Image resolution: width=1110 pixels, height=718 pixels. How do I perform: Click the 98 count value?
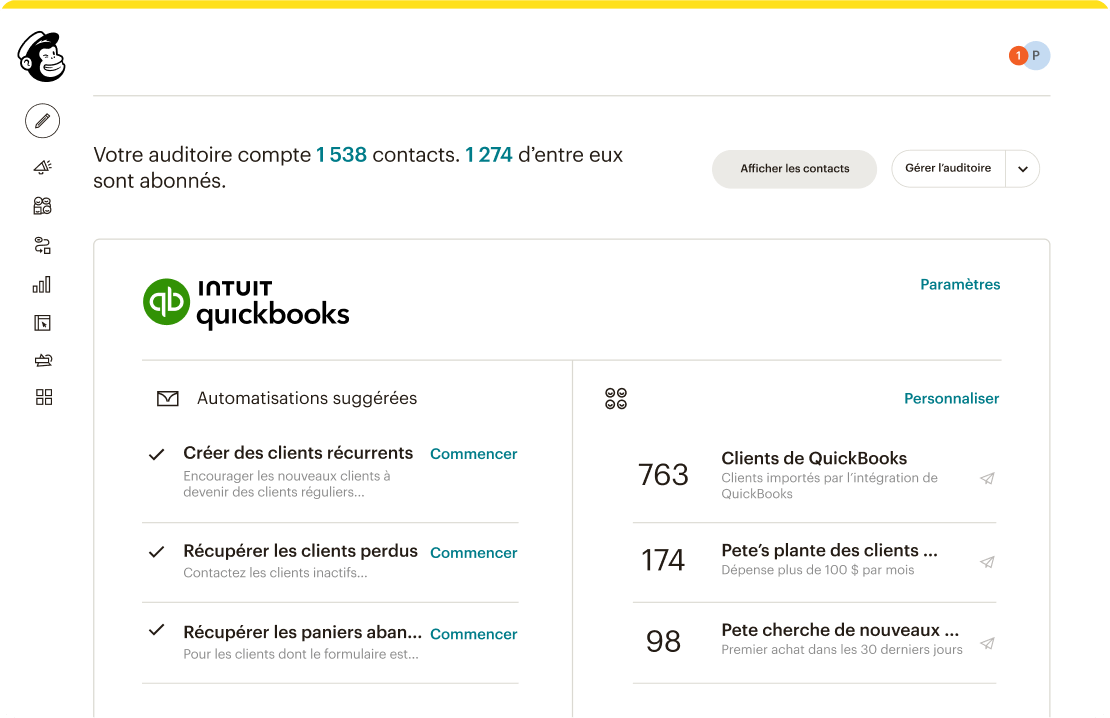coord(663,642)
